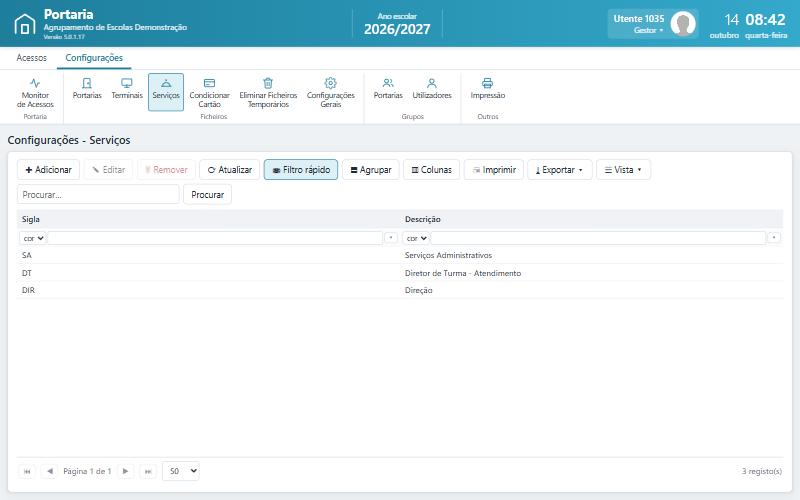The height and width of the screenshot is (500, 800).
Task: Clear the Sigla column filter
Action: click(x=391, y=238)
